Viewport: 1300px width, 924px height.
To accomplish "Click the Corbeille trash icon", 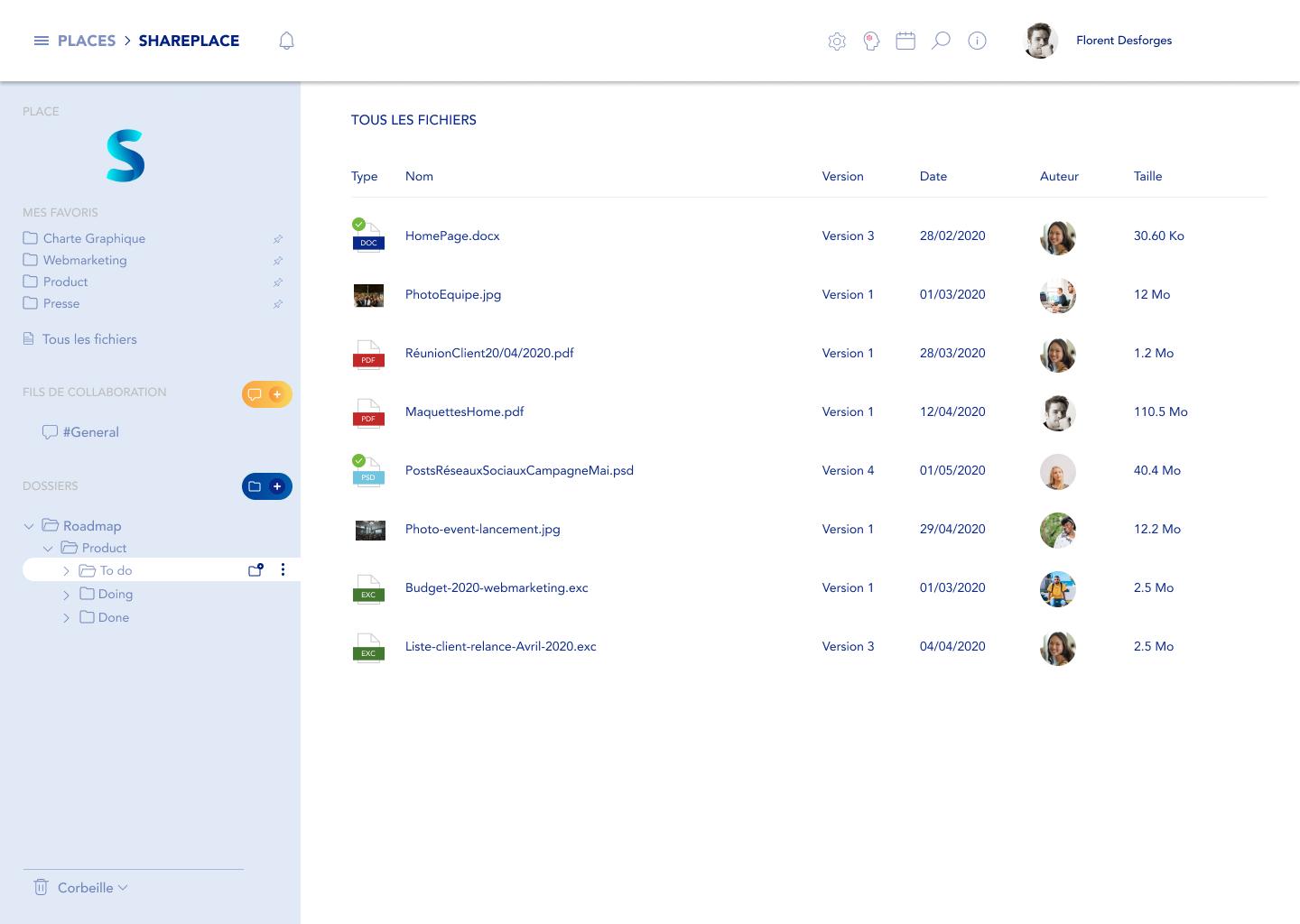I will [x=41, y=887].
